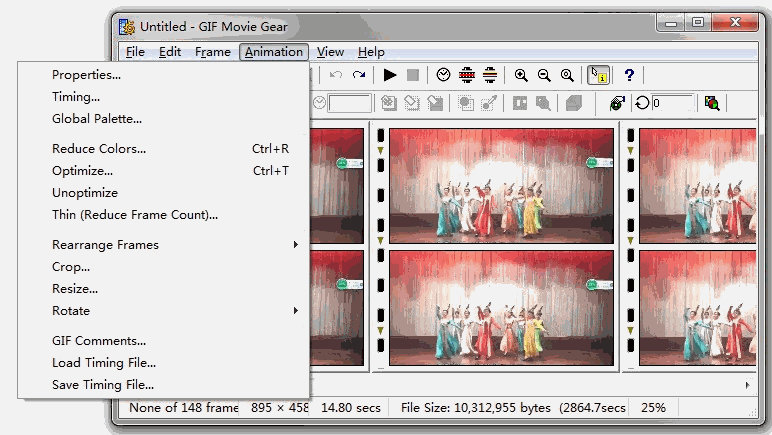
Task: Click the zoom actual-size magnifier icon
Action: click(567, 75)
